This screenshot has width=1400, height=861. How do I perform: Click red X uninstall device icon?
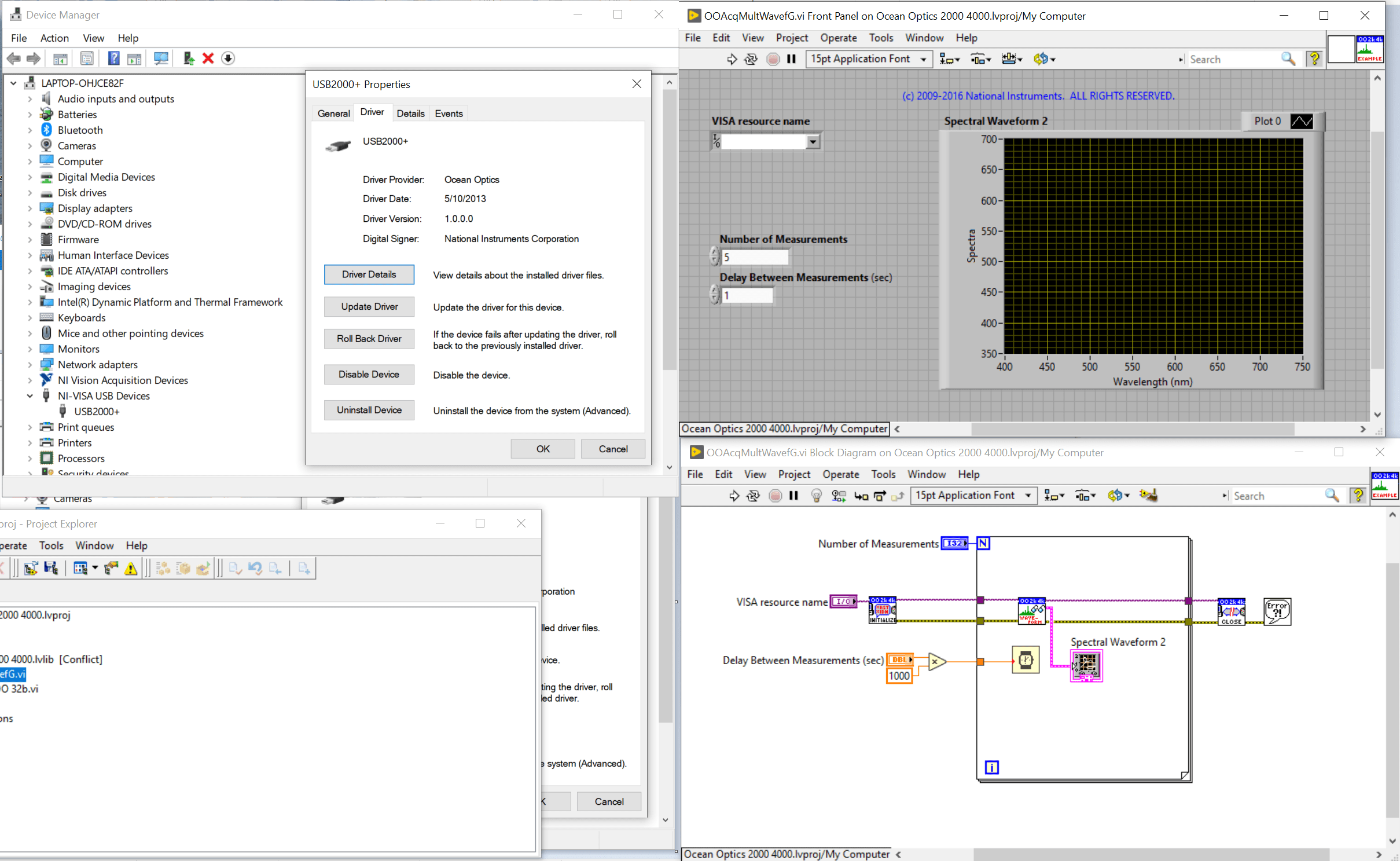point(208,58)
